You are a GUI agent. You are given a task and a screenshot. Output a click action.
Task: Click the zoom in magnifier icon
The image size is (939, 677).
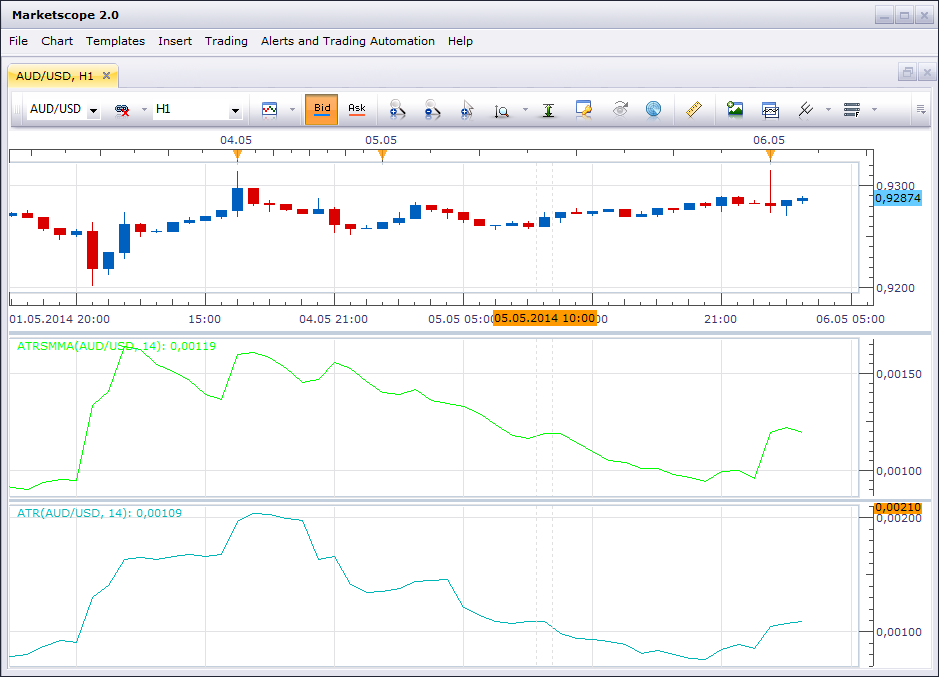click(397, 110)
